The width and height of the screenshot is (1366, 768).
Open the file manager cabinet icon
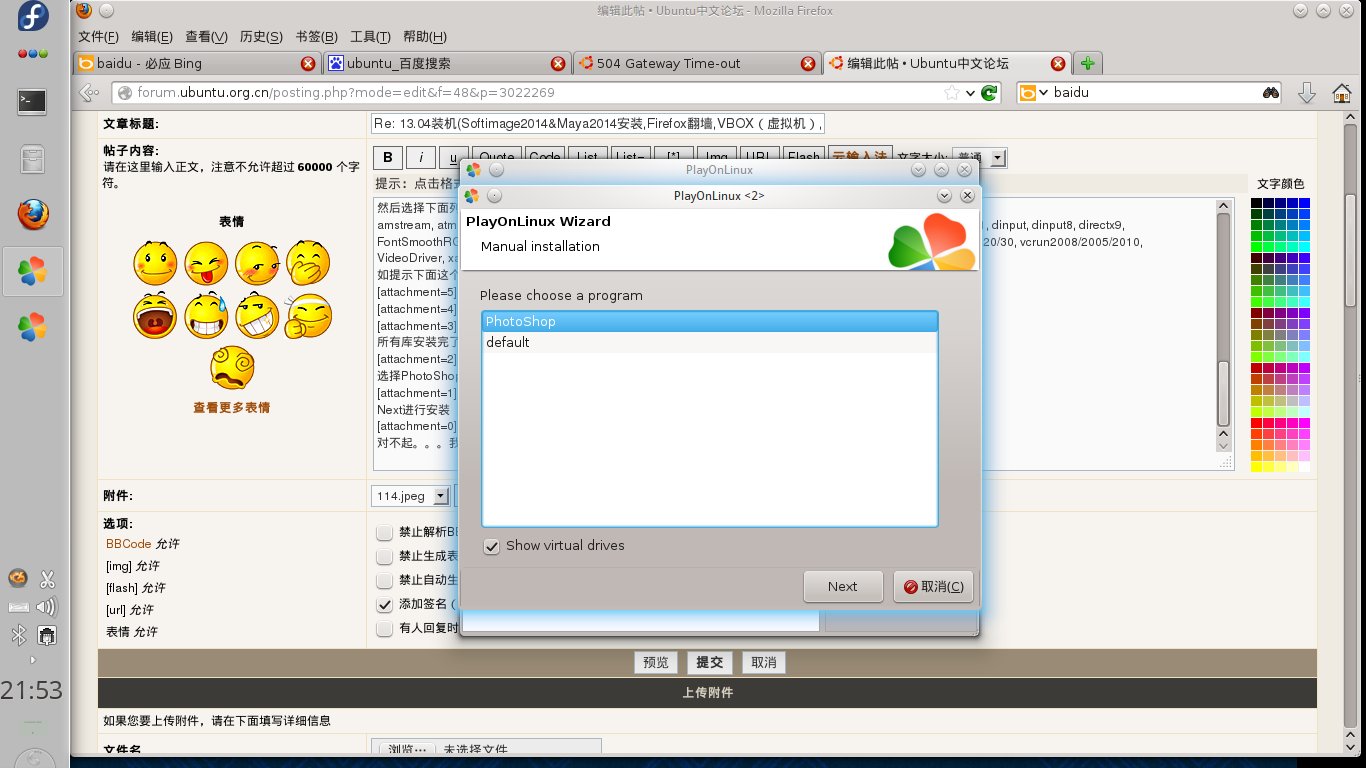point(33,158)
